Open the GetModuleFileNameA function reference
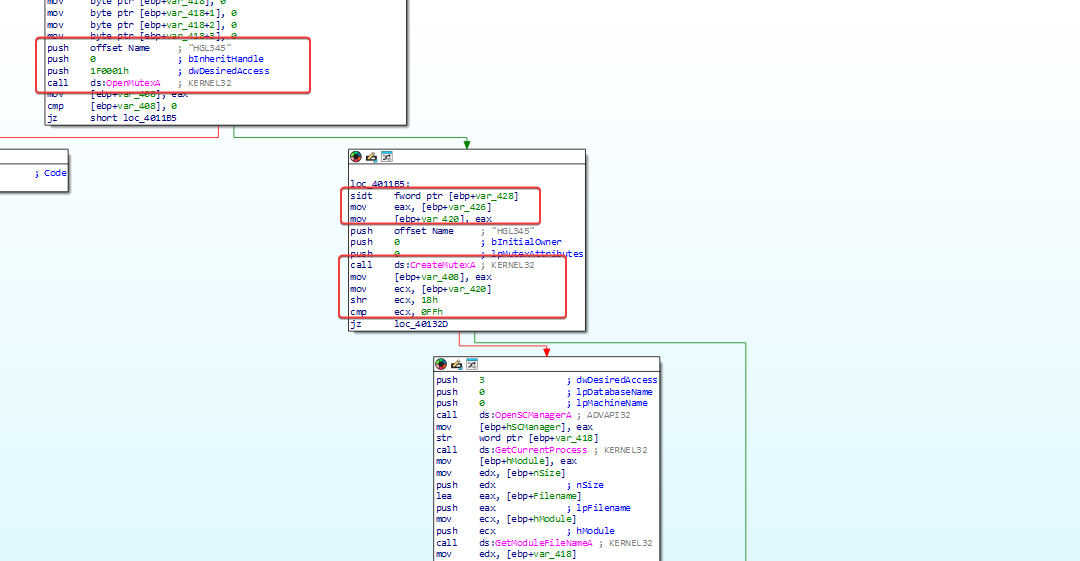This screenshot has width=1080, height=561. coord(543,543)
